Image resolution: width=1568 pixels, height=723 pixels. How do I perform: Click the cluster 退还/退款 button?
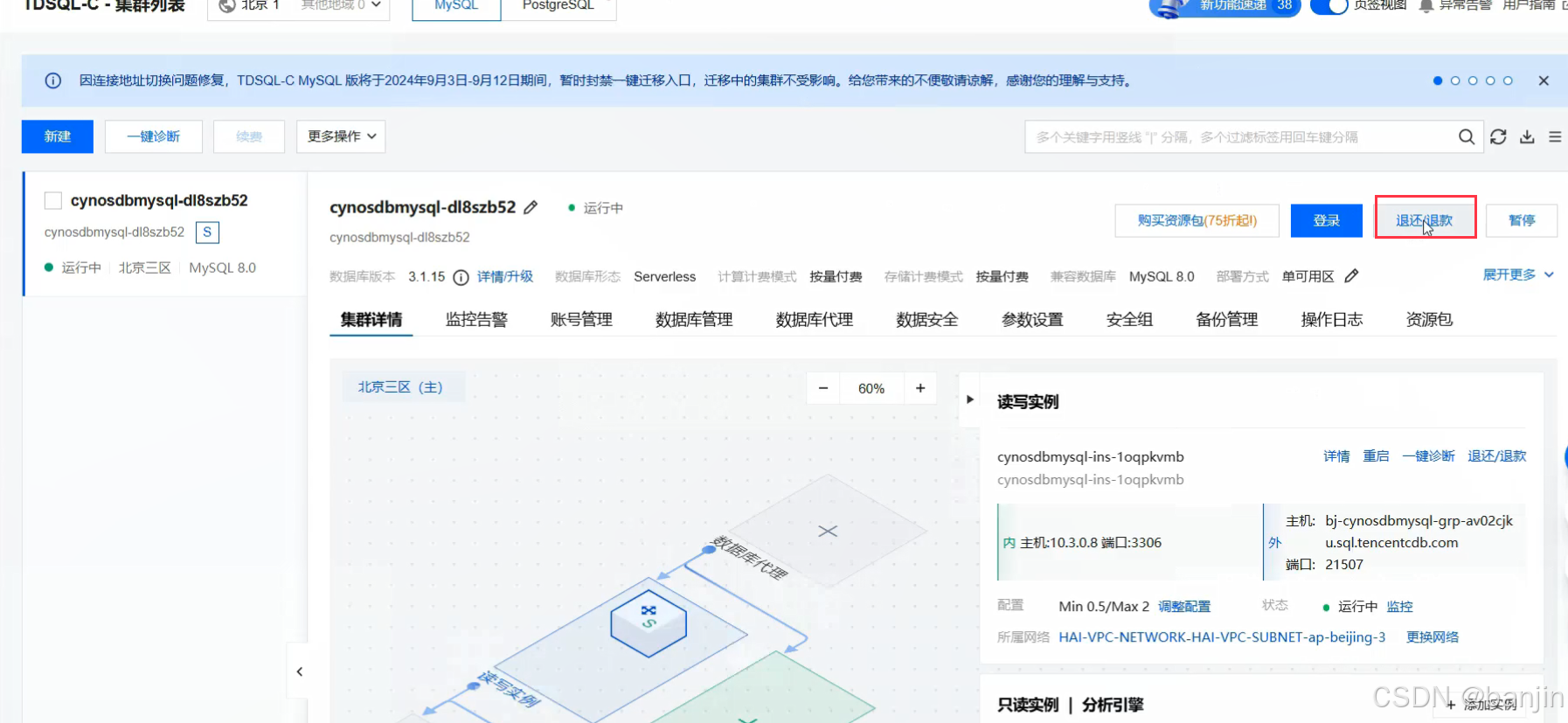(1425, 220)
